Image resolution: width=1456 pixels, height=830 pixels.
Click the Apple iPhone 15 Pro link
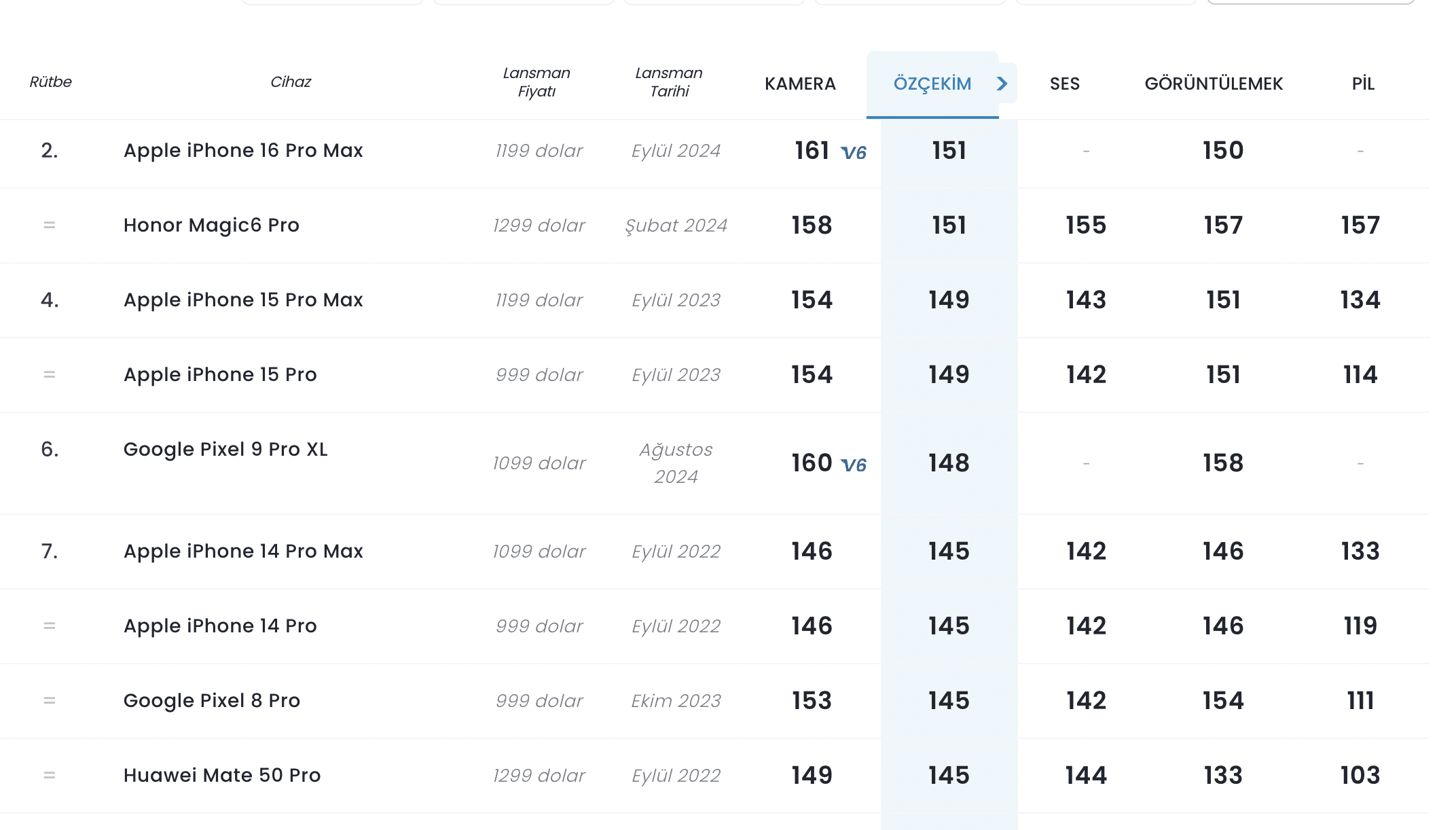pos(220,374)
